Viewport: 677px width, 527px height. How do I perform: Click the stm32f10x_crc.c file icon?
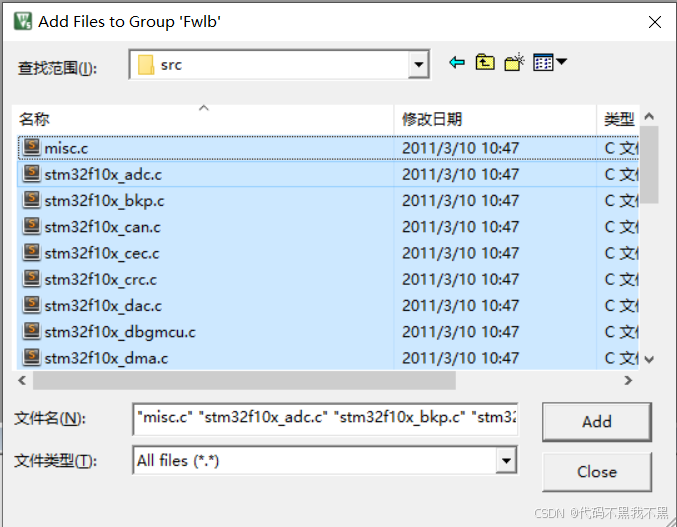(x=31, y=279)
